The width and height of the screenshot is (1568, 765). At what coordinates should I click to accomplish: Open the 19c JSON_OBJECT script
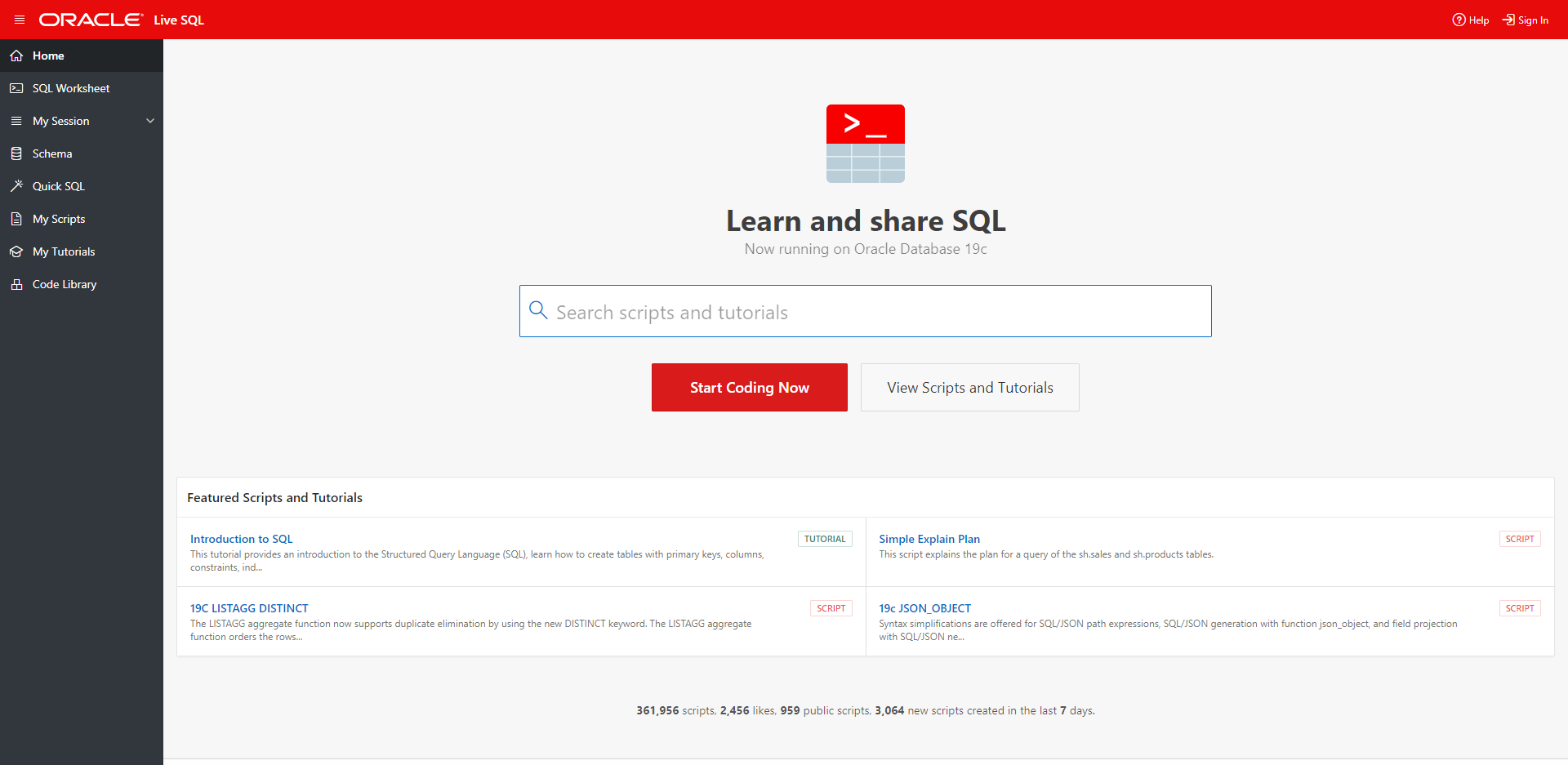(x=924, y=608)
